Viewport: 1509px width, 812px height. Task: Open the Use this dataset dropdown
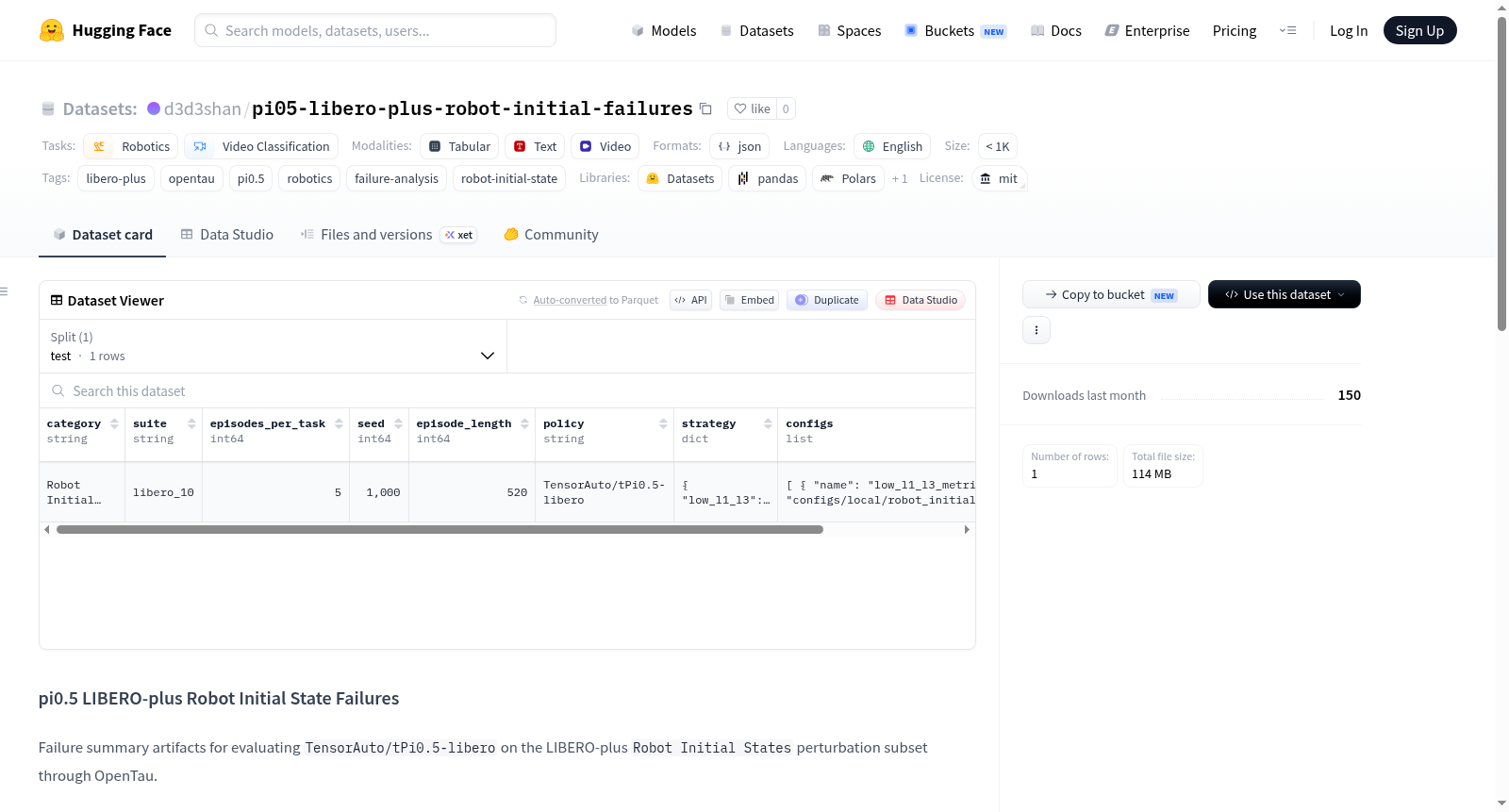[1285, 294]
